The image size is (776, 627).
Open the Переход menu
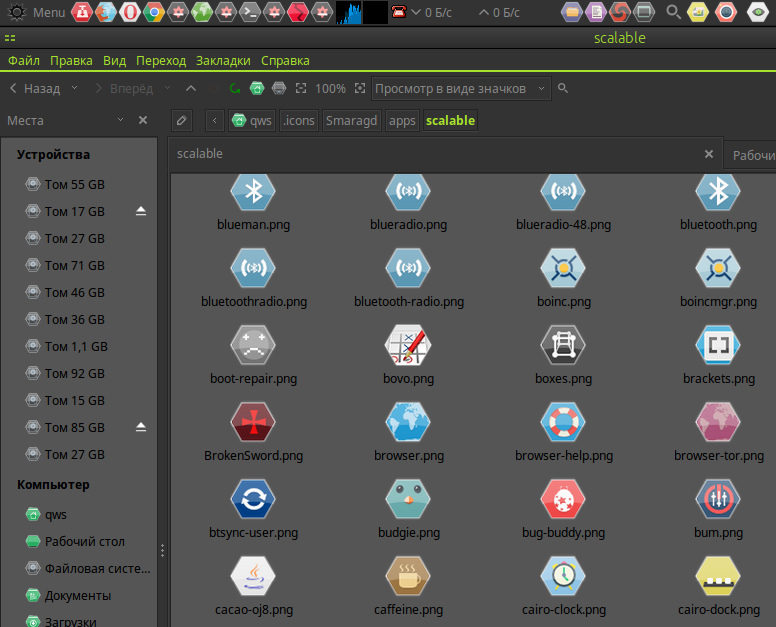point(161,61)
